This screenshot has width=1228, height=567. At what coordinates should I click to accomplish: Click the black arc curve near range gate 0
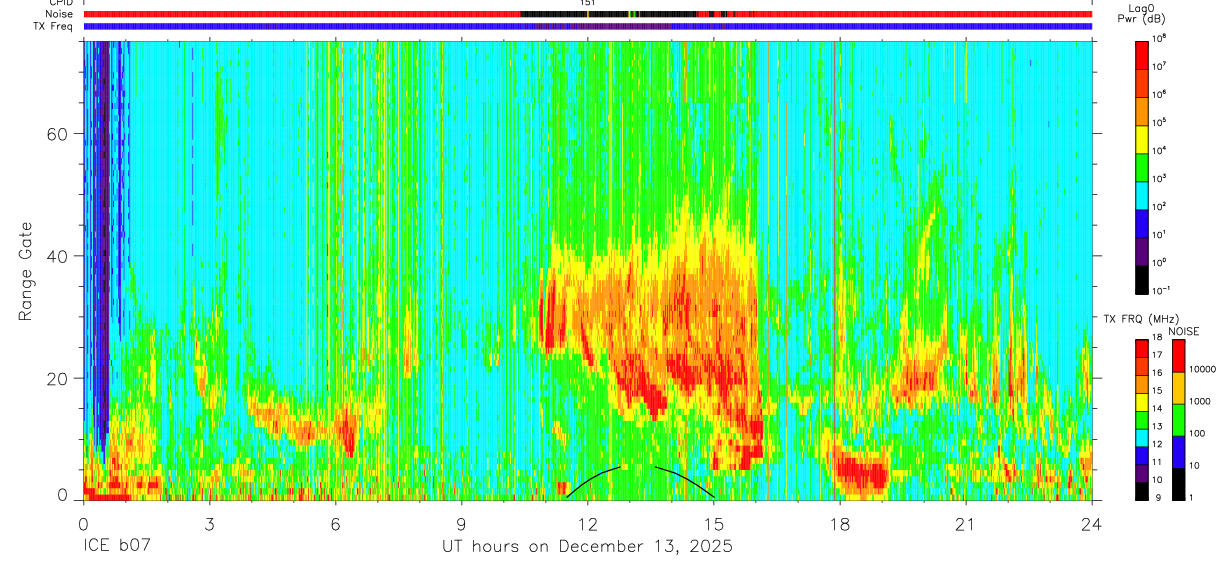click(x=640, y=481)
